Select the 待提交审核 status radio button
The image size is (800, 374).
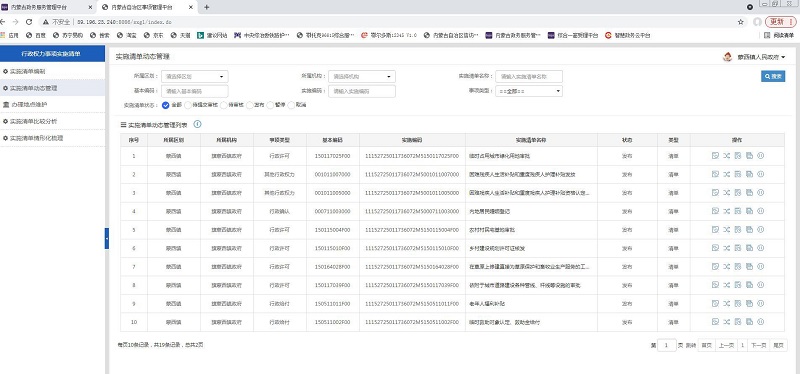pos(188,105)
